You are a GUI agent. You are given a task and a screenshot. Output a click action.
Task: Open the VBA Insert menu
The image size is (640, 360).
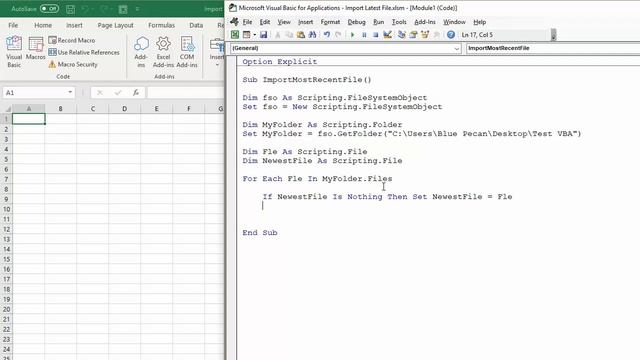(x=305, y=22)
